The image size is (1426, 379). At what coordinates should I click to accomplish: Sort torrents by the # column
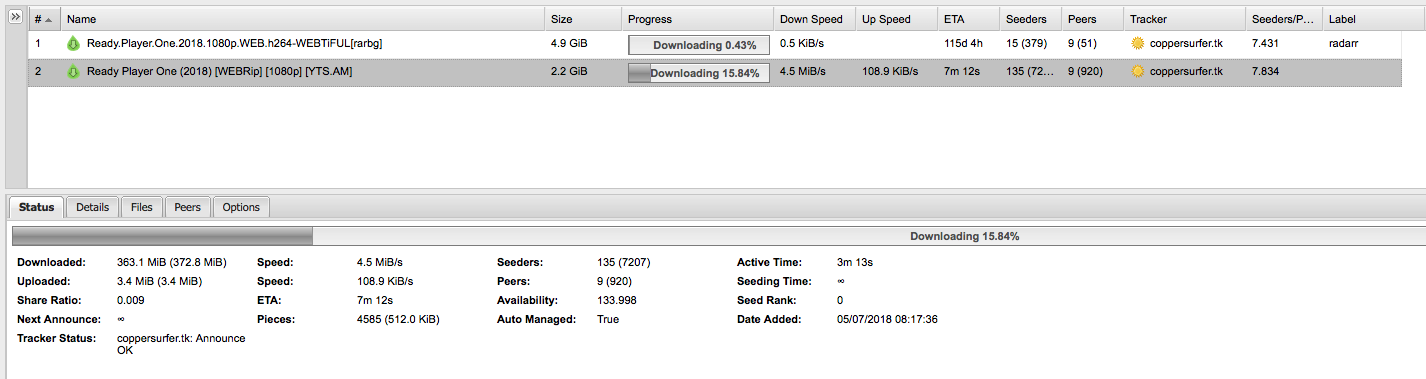[x=44, y=19]
